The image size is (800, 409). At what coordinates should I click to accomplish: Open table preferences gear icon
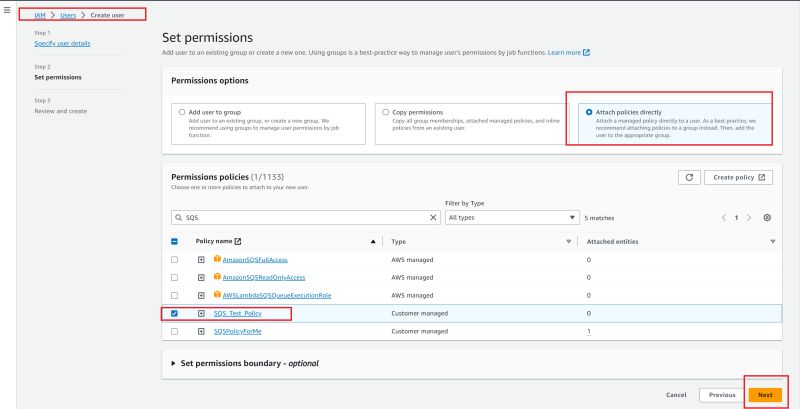pyautogui.click(x=767, y=218)
